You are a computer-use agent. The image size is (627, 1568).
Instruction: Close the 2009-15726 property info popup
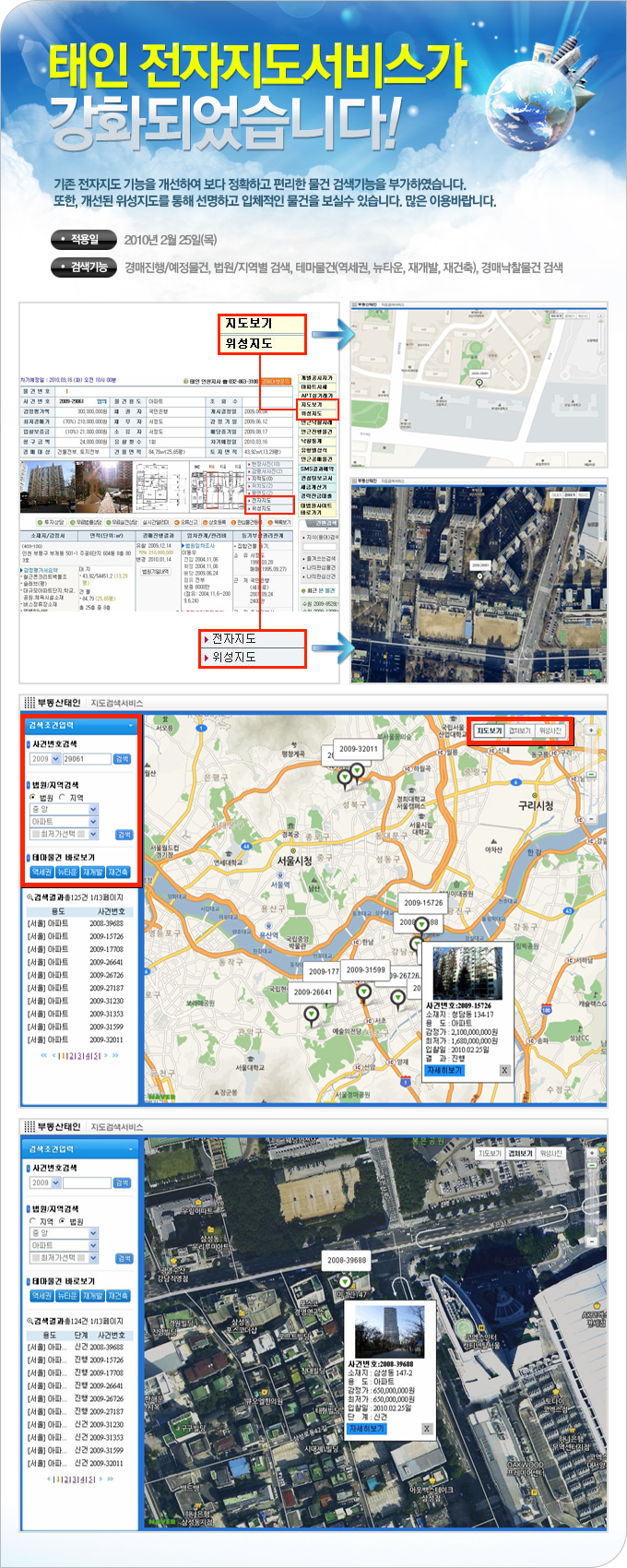(x=504, y=1070)
